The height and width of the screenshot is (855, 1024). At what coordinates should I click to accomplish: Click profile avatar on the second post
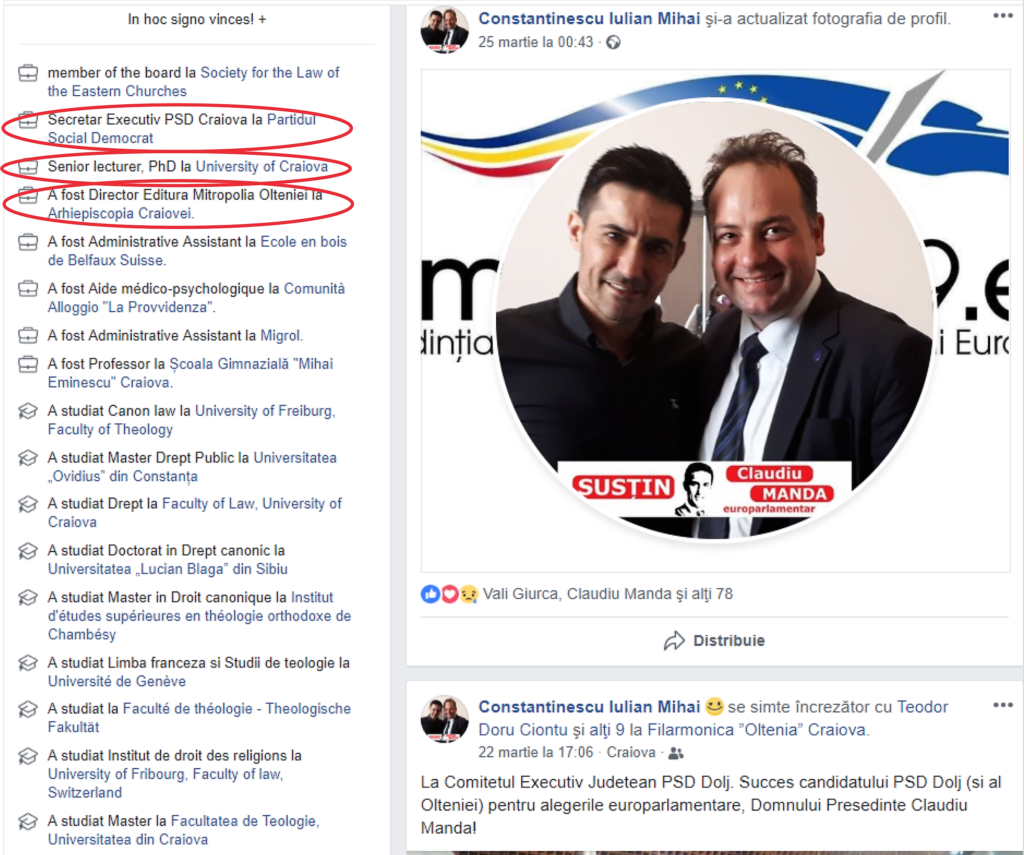click(x=445, y=719)
